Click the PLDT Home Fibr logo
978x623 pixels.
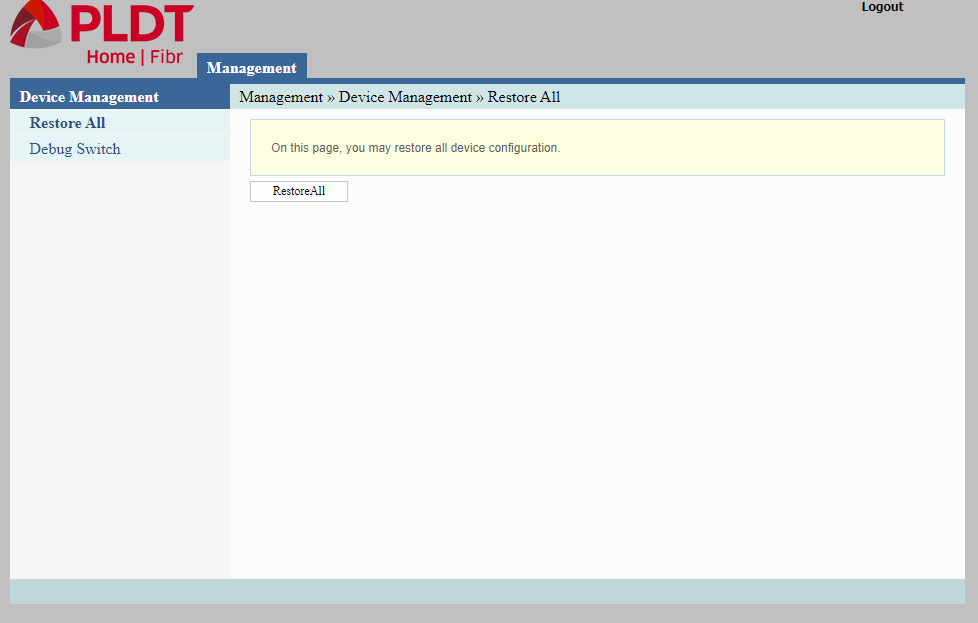click(97, 32)
